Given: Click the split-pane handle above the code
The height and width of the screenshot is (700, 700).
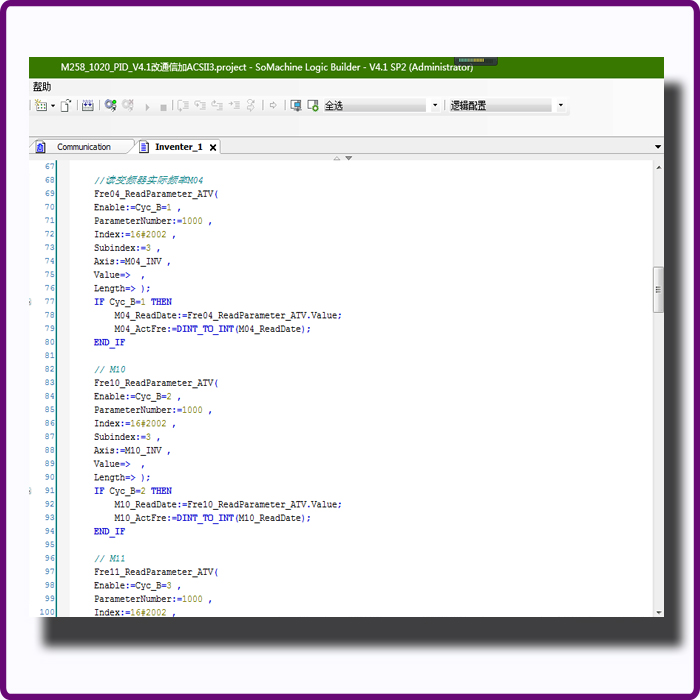Looking at the screenshot, I should click(342, 158).
